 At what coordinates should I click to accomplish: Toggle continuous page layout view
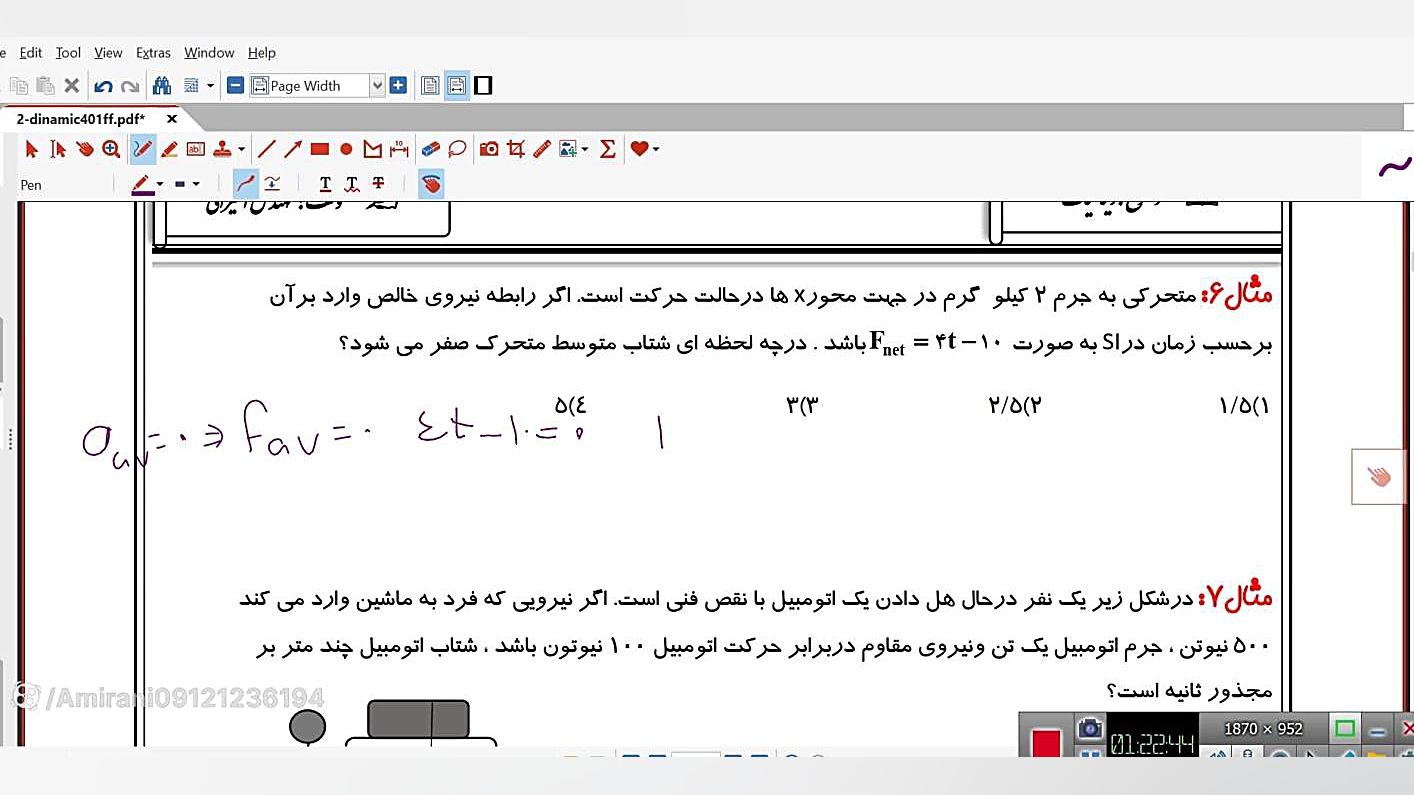(457, 86)
